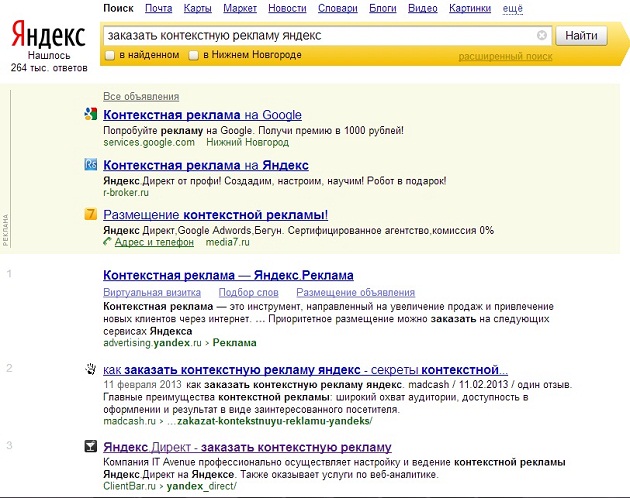The image size is (630, 498).
Task: Open the Все объявления link
Action: click(x=141, y=96)
